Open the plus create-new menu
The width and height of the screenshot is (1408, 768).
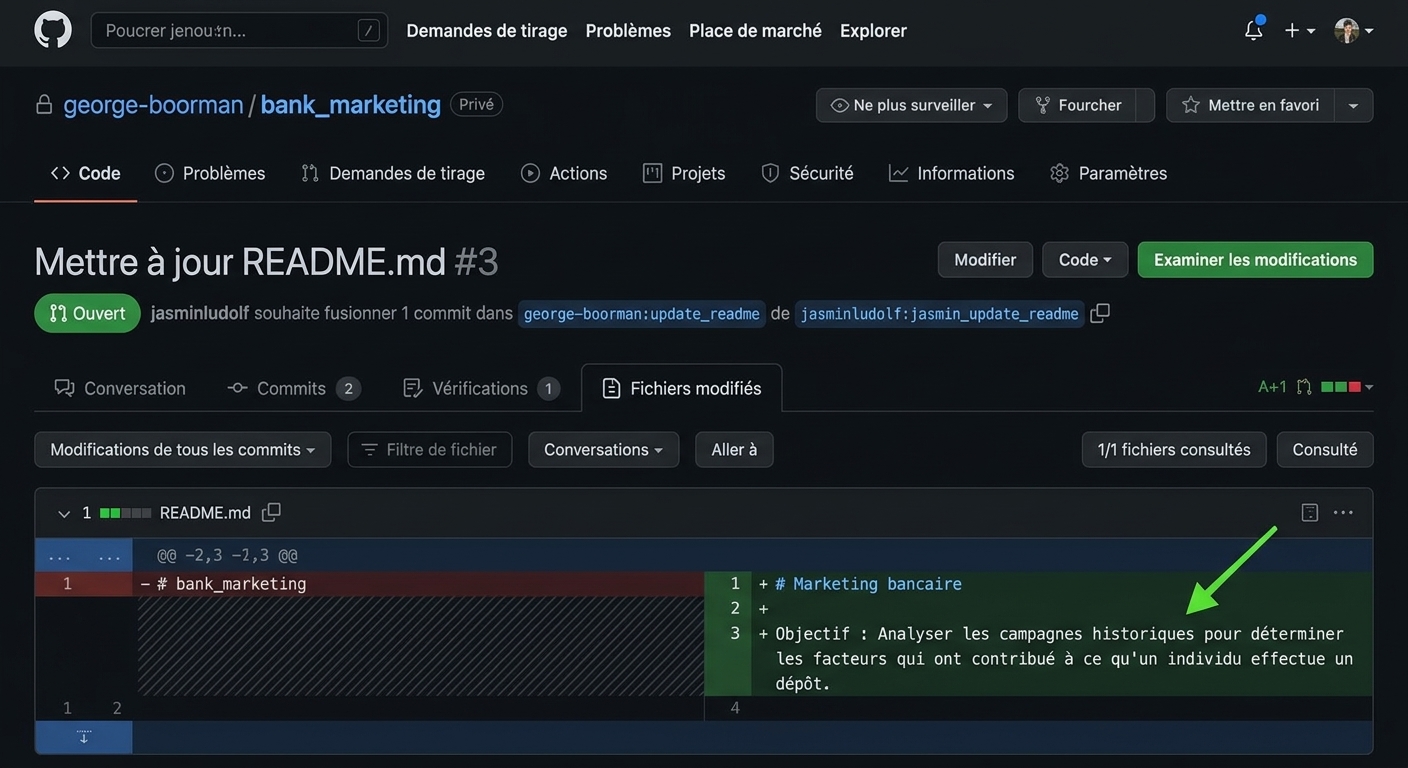pos(1299,31)
